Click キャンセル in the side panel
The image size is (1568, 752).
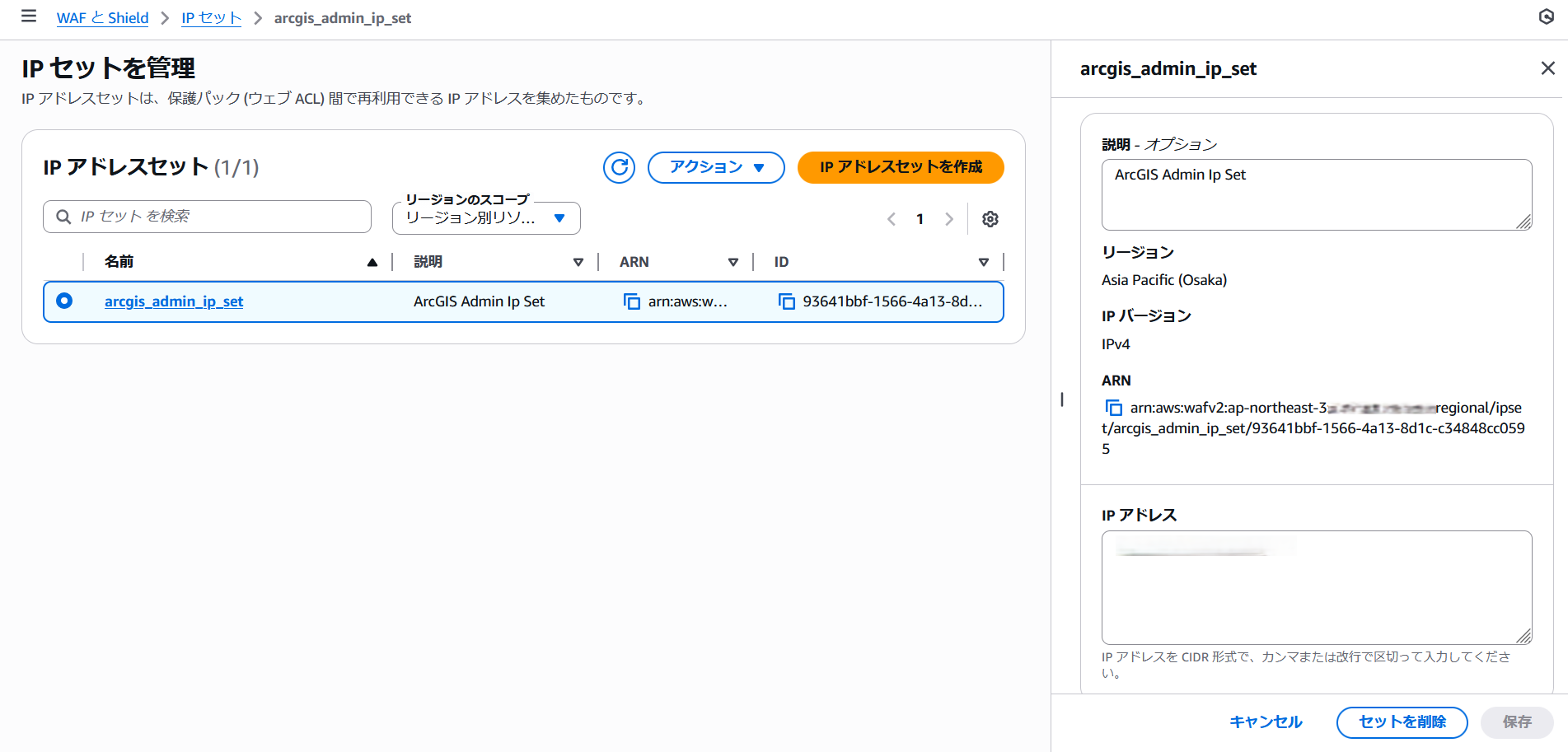tap(1265, 722)
